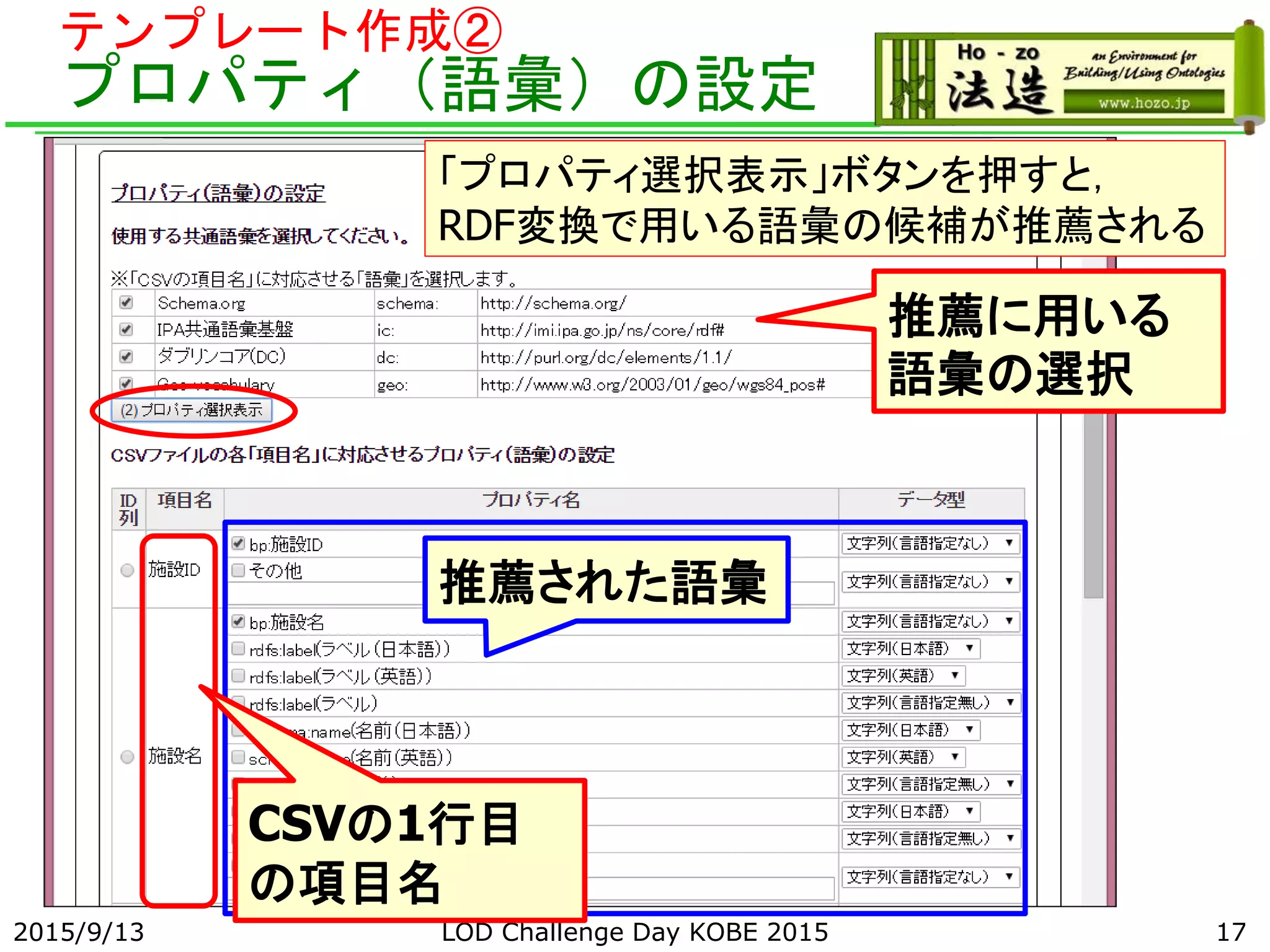This screenshot has width=1270, height=952.
Task: Click the http://imi.ipa.go.jp/ns/core/rdf# URL
Action: click(x=602, y=330)
